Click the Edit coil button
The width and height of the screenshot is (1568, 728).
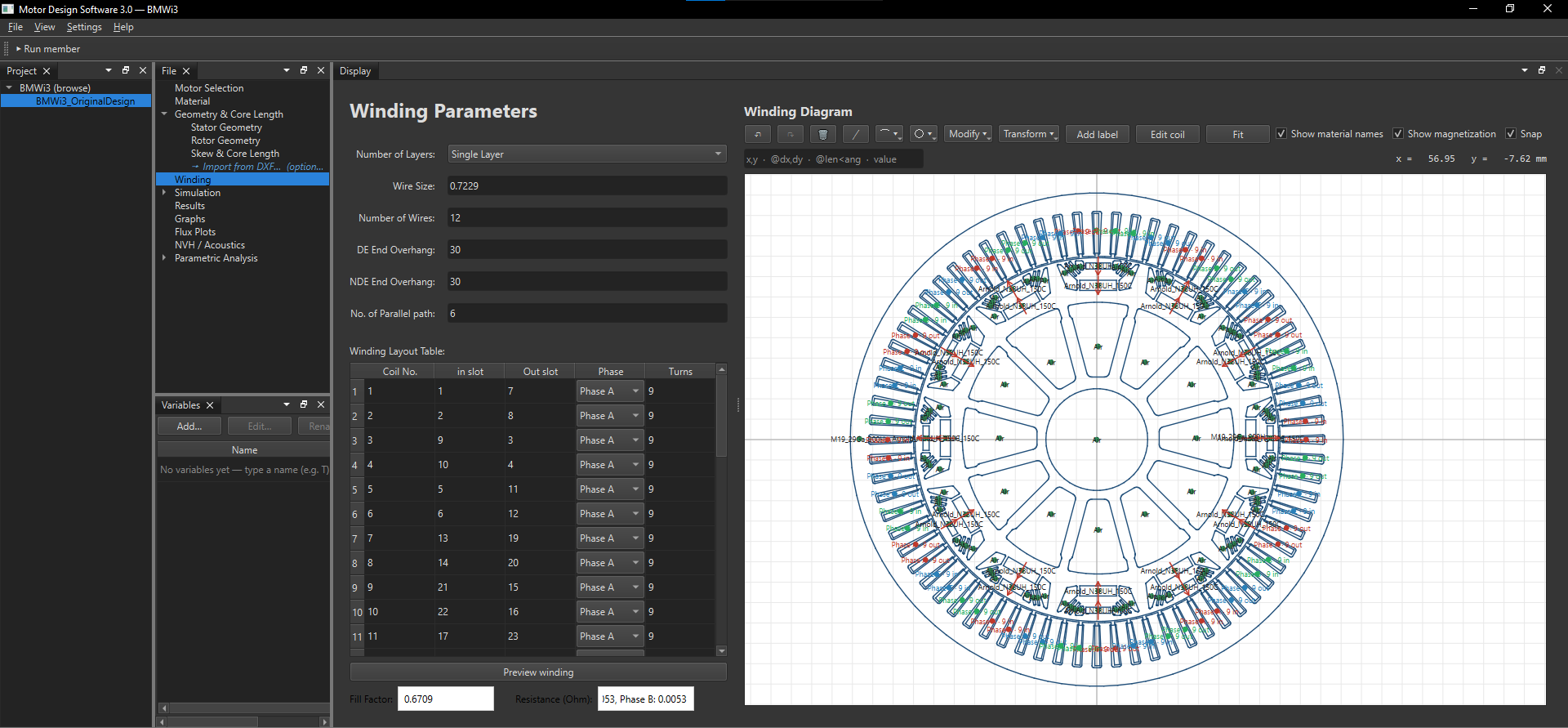tap(1167, 134)
